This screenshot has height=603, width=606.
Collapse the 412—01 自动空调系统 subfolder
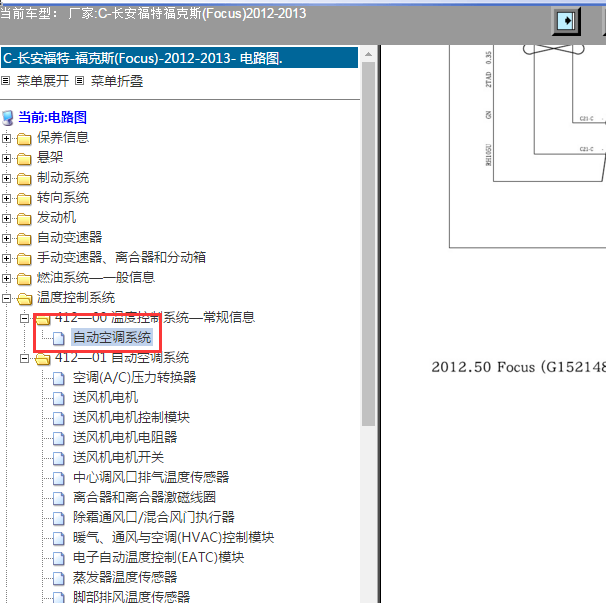click(24, 358)
